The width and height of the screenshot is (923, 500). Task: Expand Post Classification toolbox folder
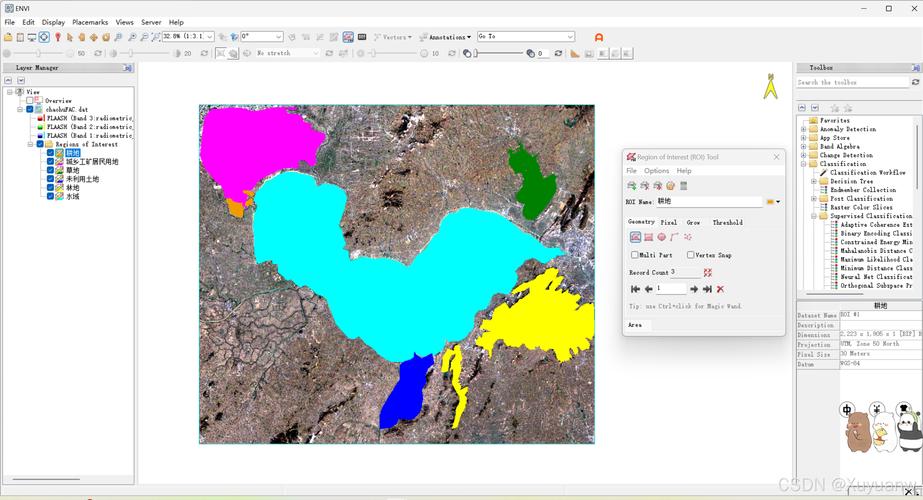814,198
